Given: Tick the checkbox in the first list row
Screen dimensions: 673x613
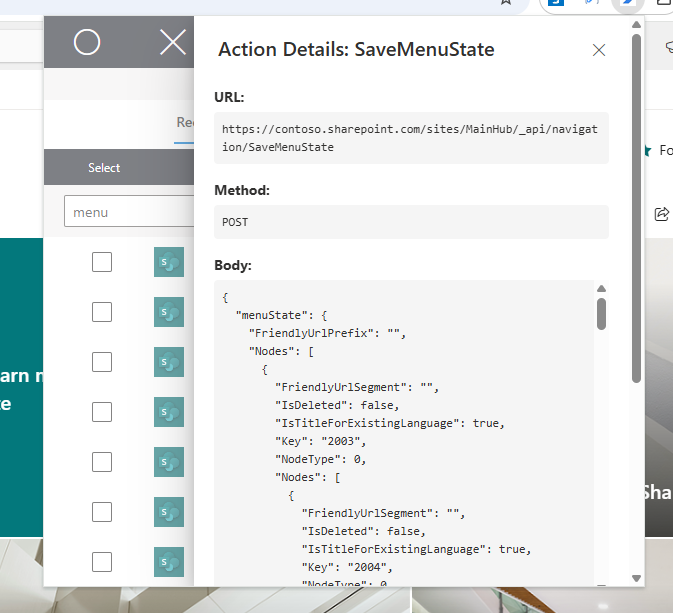Looking at the screenshot, I should (x=102, y=262).
